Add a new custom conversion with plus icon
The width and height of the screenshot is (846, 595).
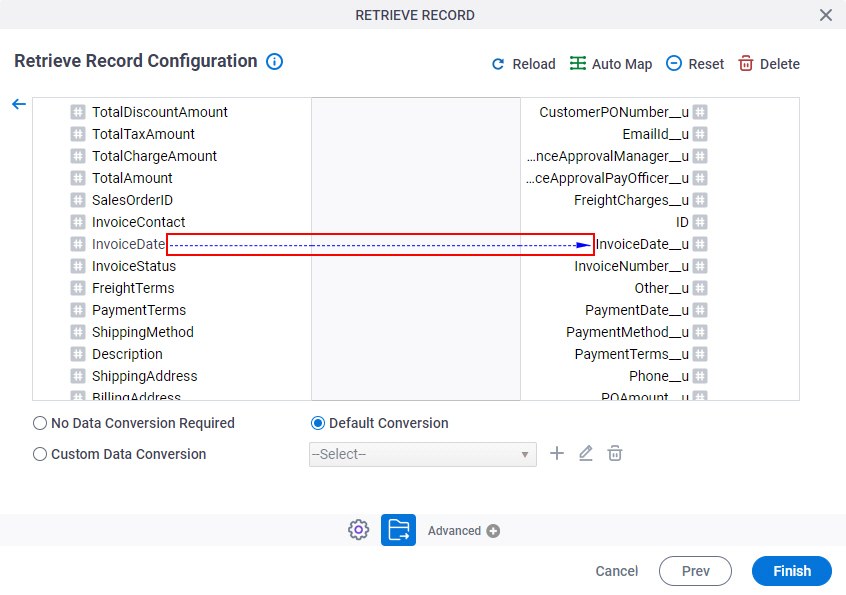[557, 454]
